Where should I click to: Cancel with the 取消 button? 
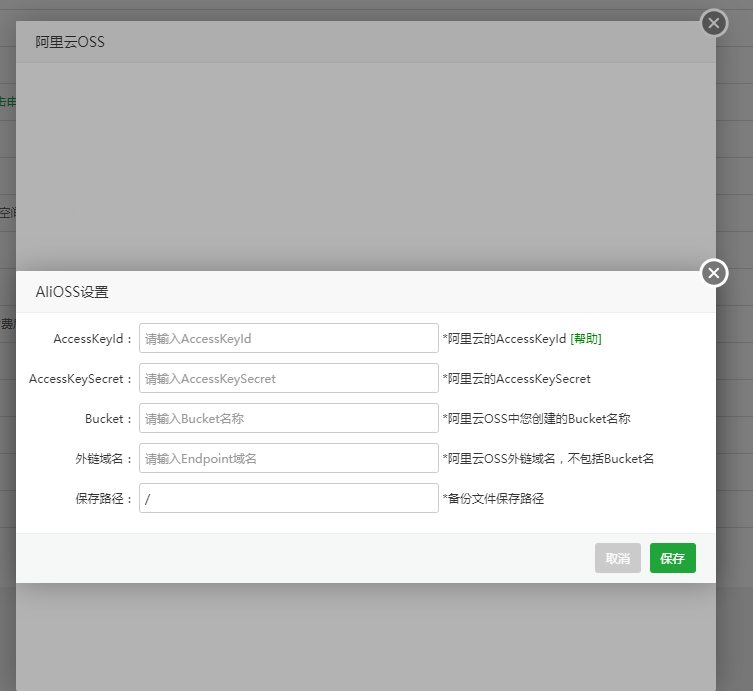(x=618, y=558)
